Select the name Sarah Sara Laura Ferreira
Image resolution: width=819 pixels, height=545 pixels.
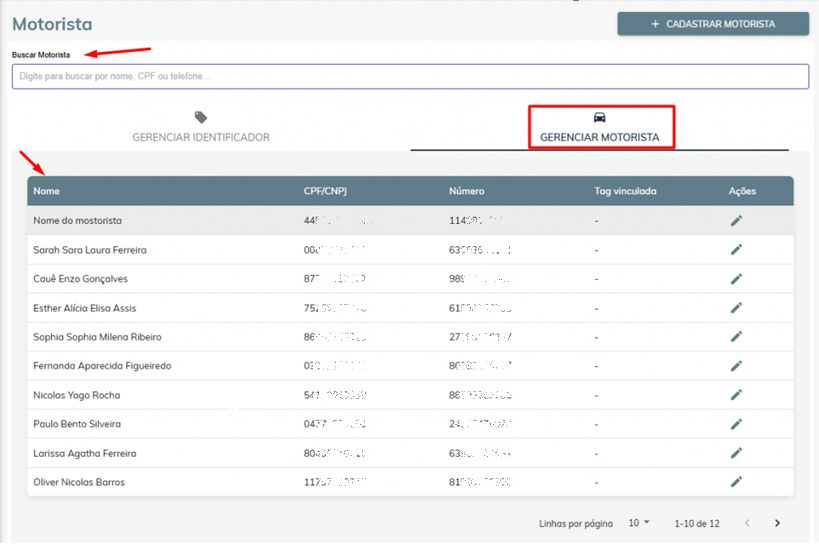[90, 250]
